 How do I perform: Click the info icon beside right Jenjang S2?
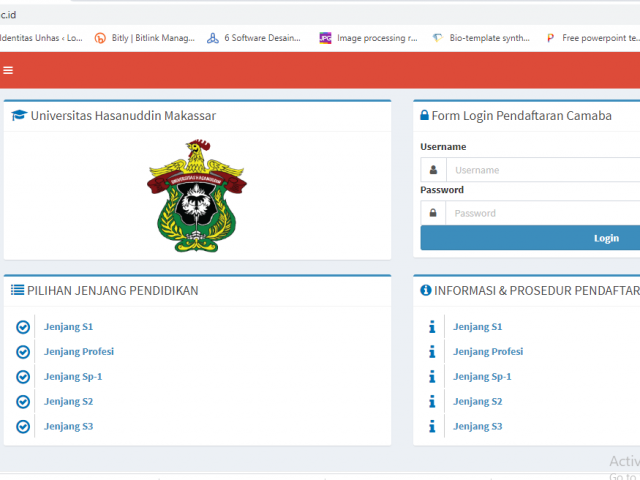(432, 402)
